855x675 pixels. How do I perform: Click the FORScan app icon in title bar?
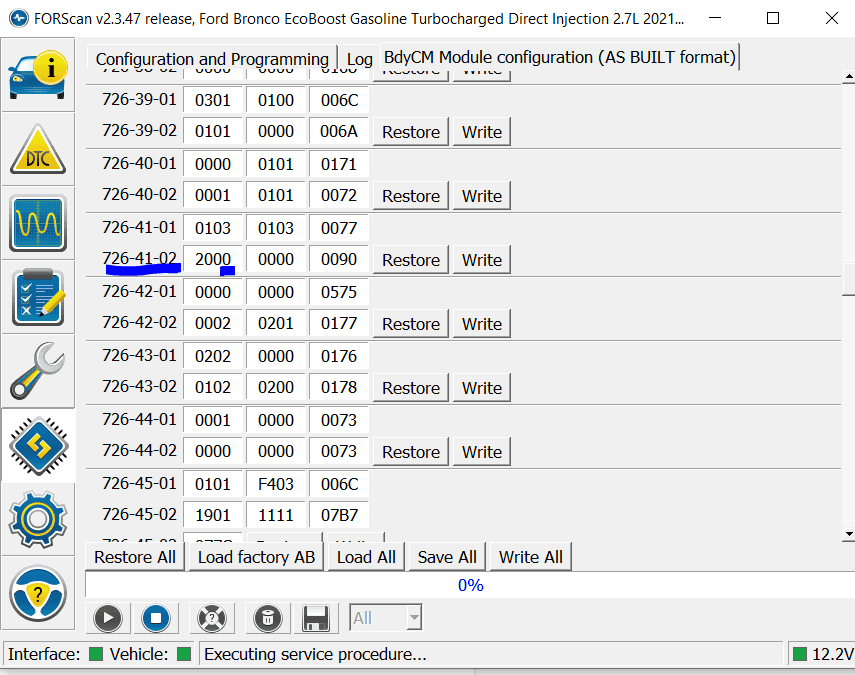pyautogui.click(x=19, y=19)
